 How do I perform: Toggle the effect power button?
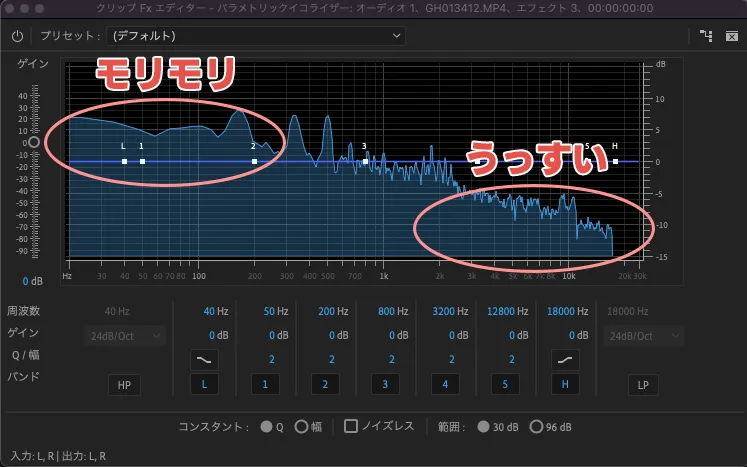tap(17, 36)
